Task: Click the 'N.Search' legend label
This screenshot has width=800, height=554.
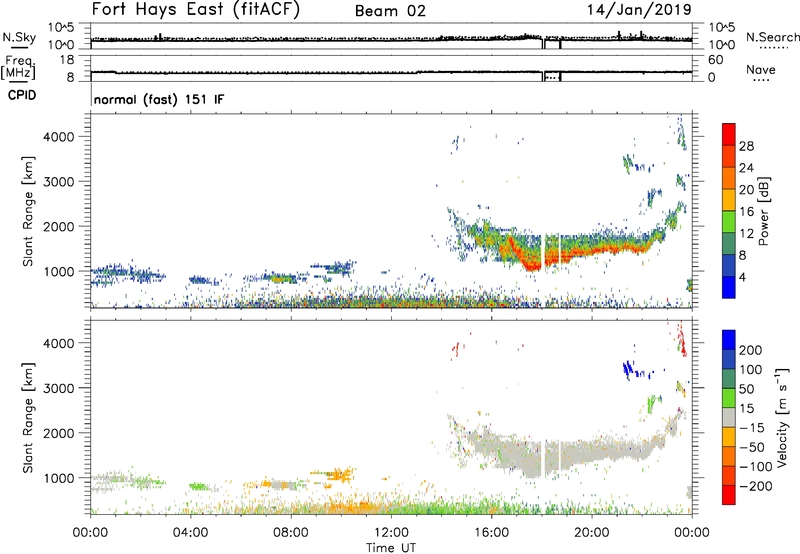Action: pyautogui.click(x=772, y=37)
